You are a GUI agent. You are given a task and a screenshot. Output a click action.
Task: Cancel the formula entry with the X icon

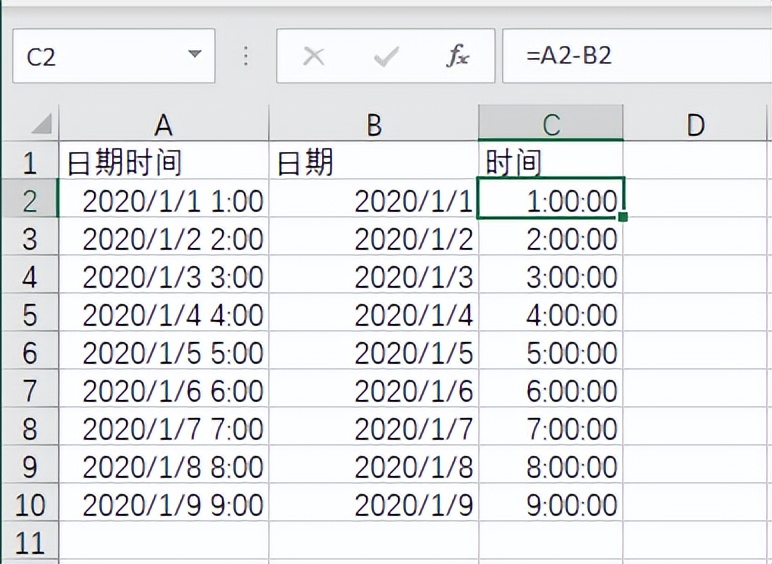click(314, 56)
